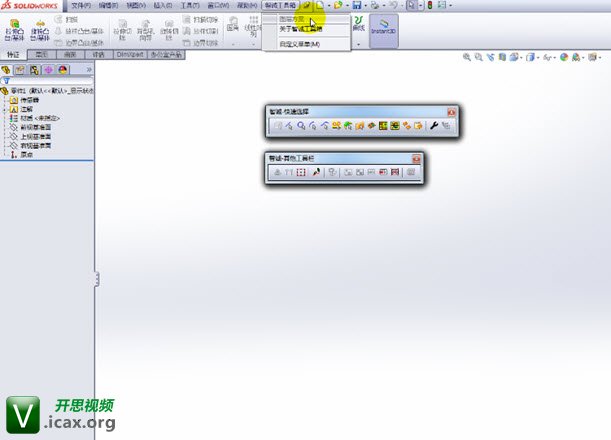Viewport: 611px width, 440px height.
Task: Select the Extruded Cut tool
Action: (122, 30)
